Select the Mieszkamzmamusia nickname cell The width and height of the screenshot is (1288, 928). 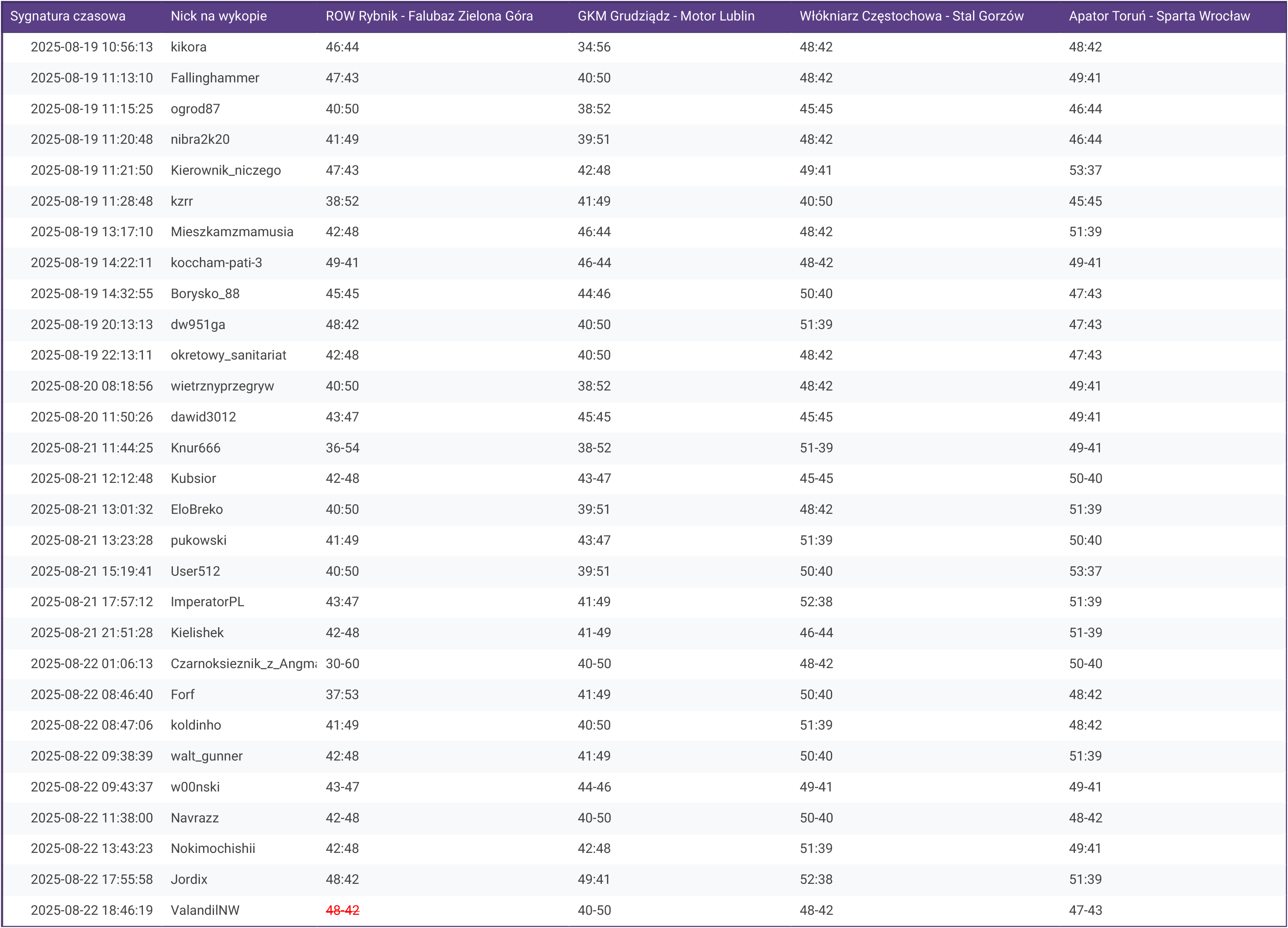[x=232, y=232]
